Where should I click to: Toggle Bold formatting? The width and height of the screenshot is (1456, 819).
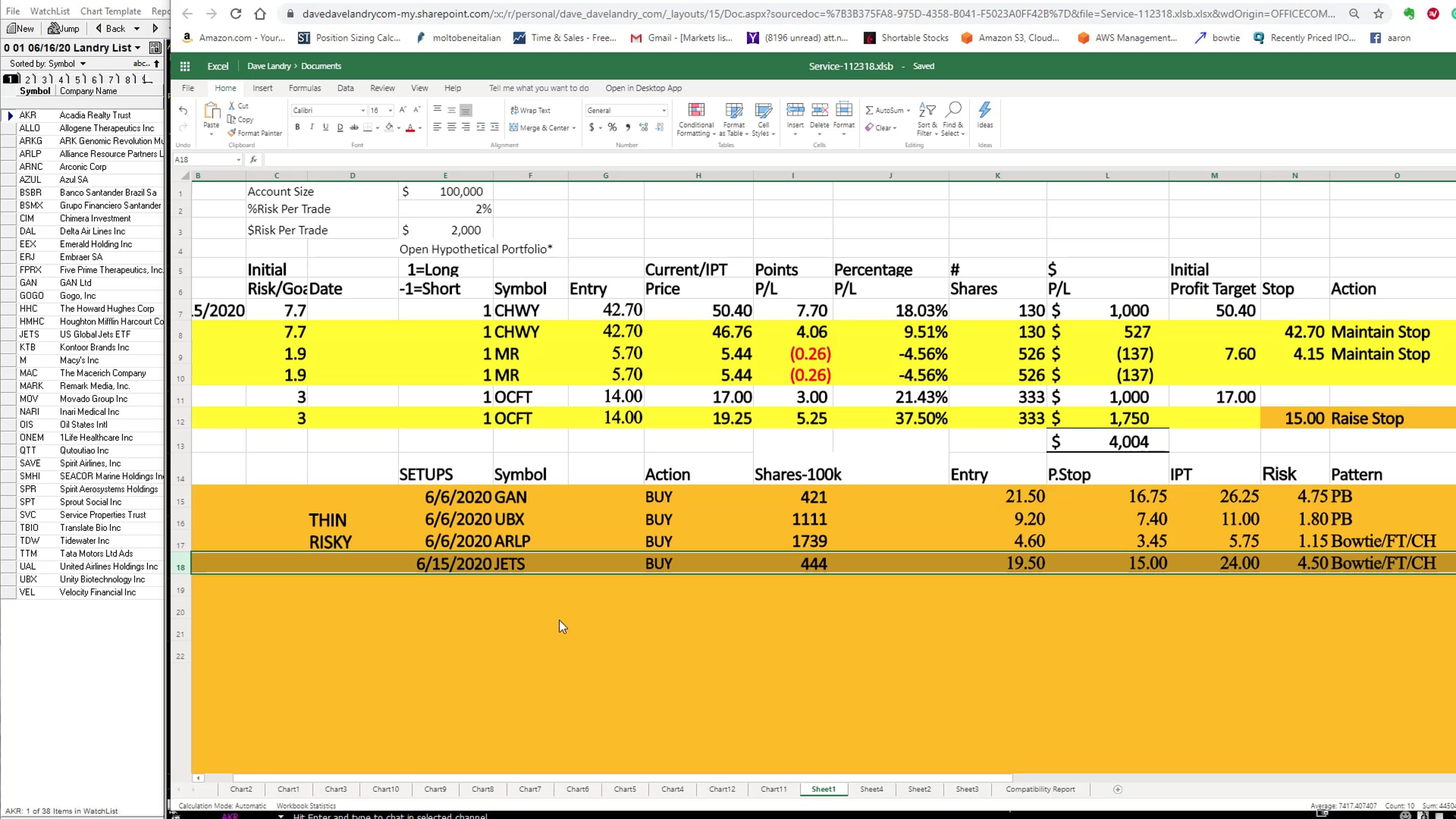[x=297, y=127]
